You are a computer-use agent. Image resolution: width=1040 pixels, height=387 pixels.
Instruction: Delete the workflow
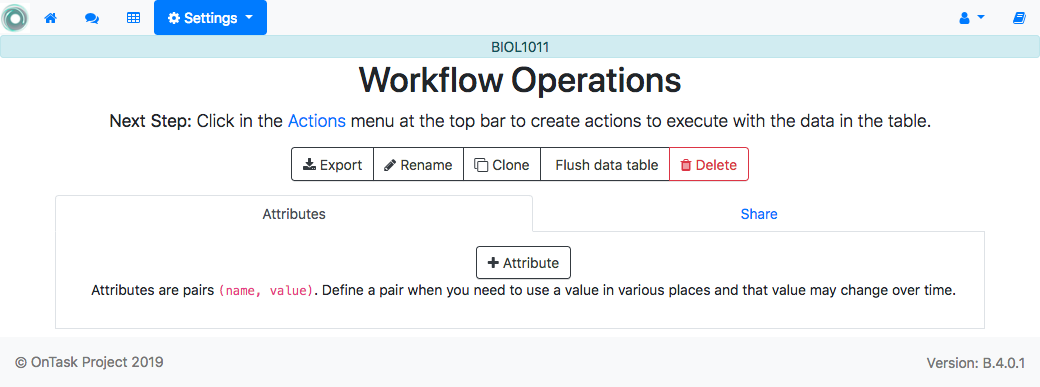(709, 165)
